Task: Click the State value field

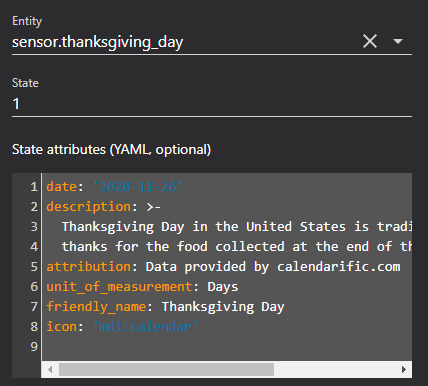Action: pos(212,104)
